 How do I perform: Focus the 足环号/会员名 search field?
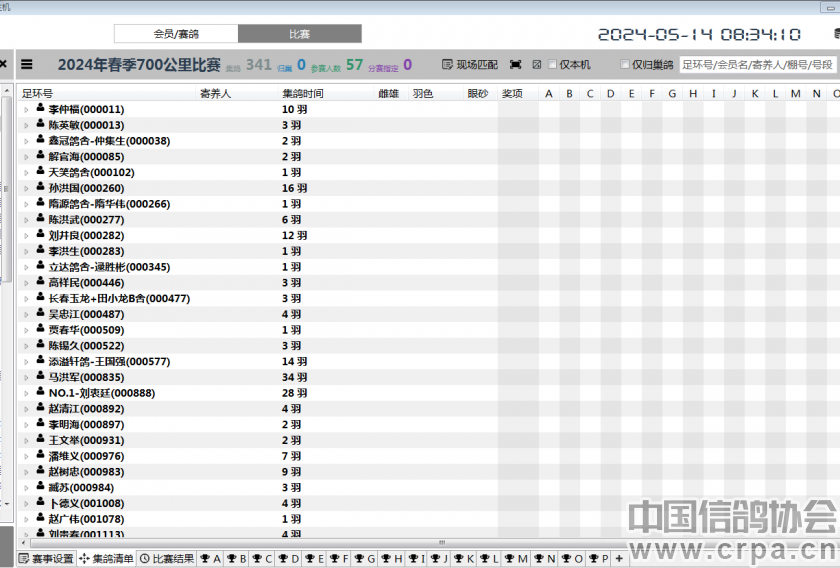[758, 65]
